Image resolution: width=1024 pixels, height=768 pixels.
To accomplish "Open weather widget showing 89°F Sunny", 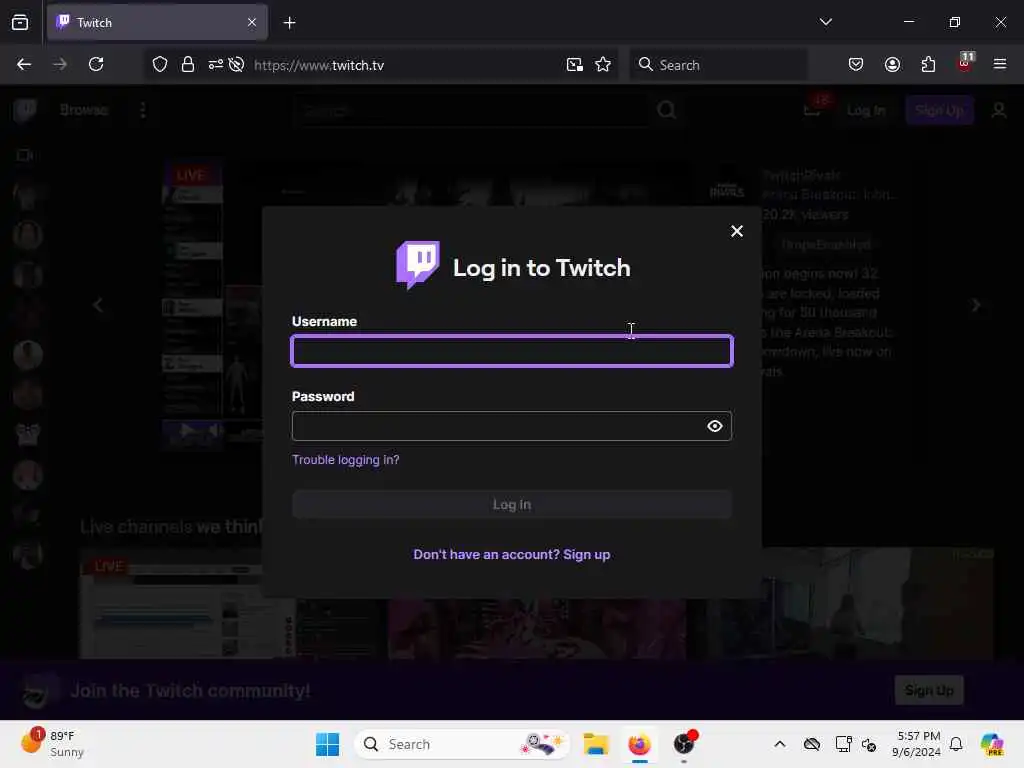I will tap(52, 744).
